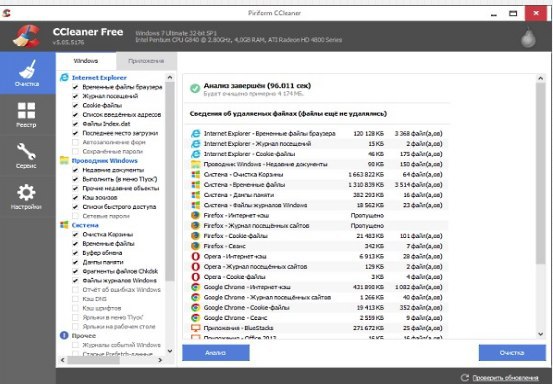This screenshot has width=553, height=384.
Task: Click Windows icon for Очистка Корзины result
Action: point(195,175)
